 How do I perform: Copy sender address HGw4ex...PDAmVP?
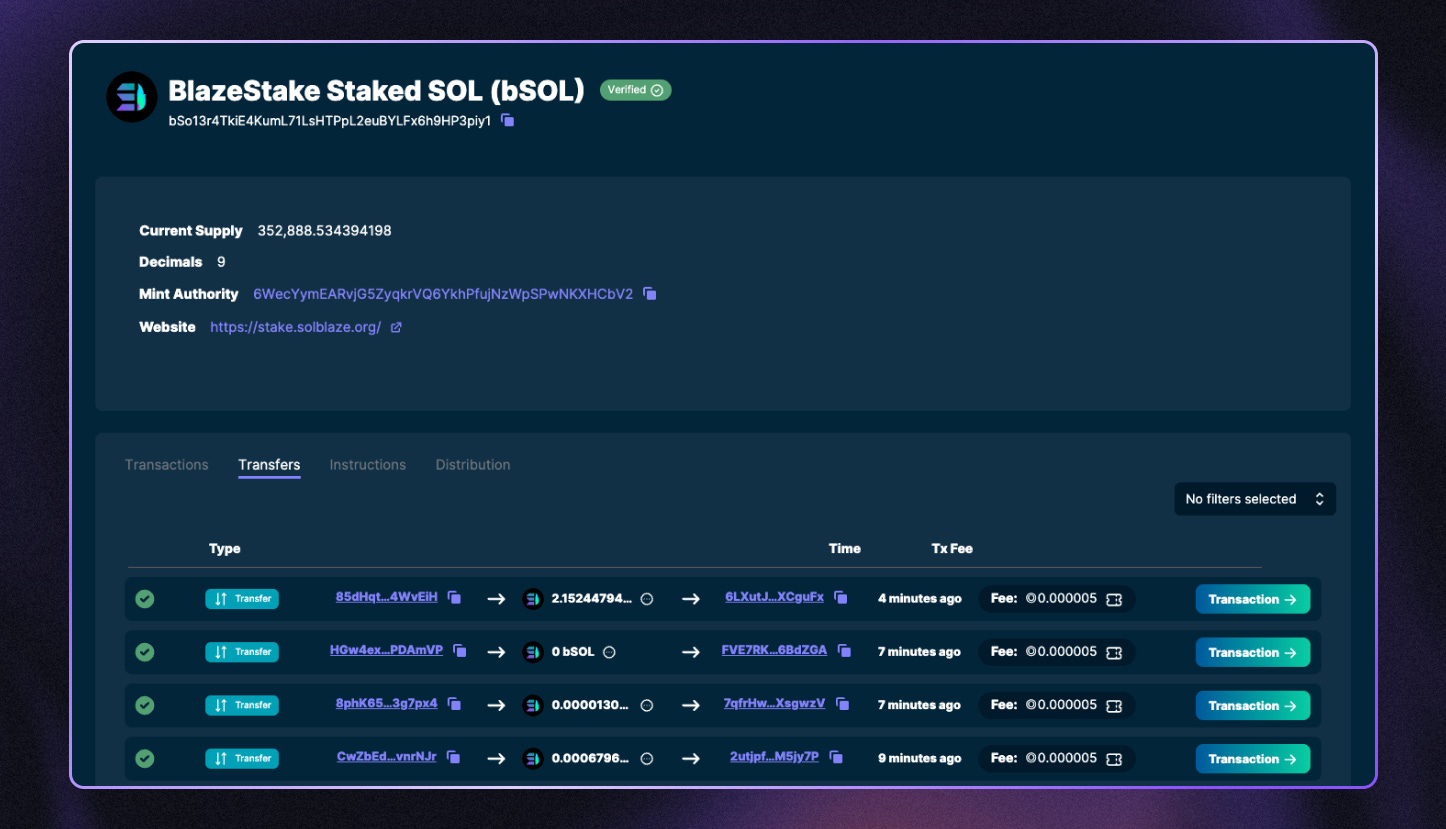click(460, 650)
